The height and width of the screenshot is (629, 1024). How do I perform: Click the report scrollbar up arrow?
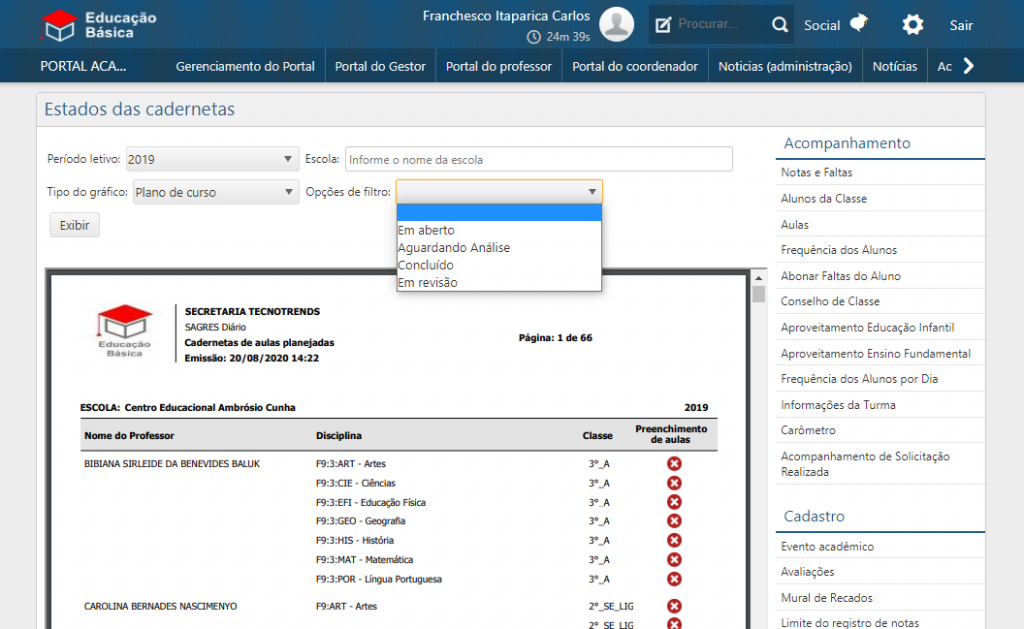(758, 278)
